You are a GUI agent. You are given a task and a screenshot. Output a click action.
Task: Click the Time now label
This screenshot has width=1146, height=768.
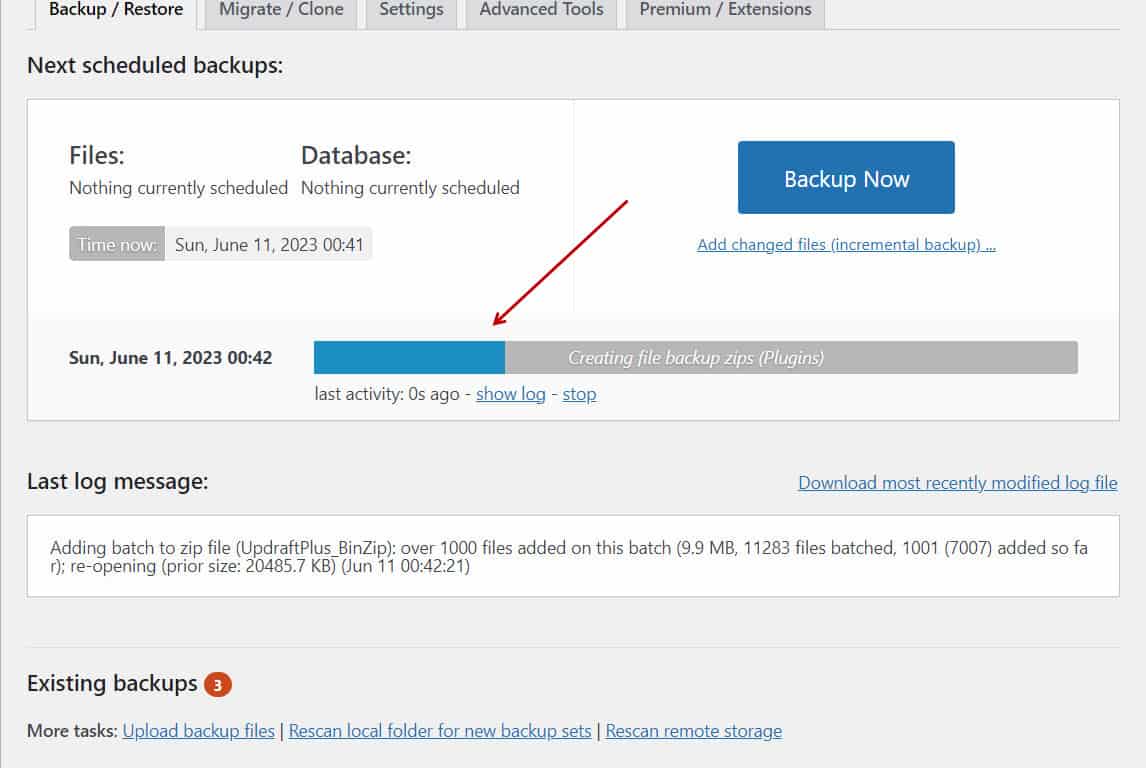pos(116,243)
